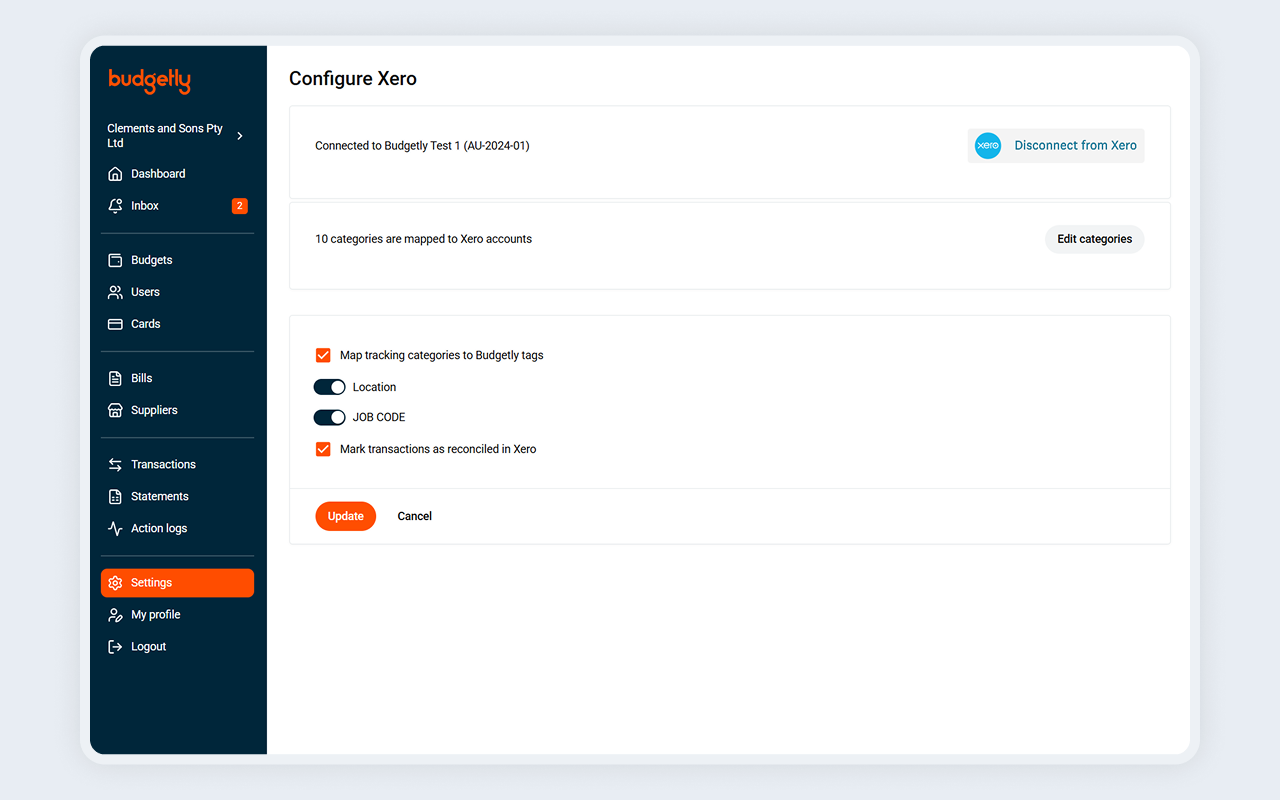Toggle off the Location tracking category
The height and width of the screenshot is (800, 1280).
(x=329, y=386)
